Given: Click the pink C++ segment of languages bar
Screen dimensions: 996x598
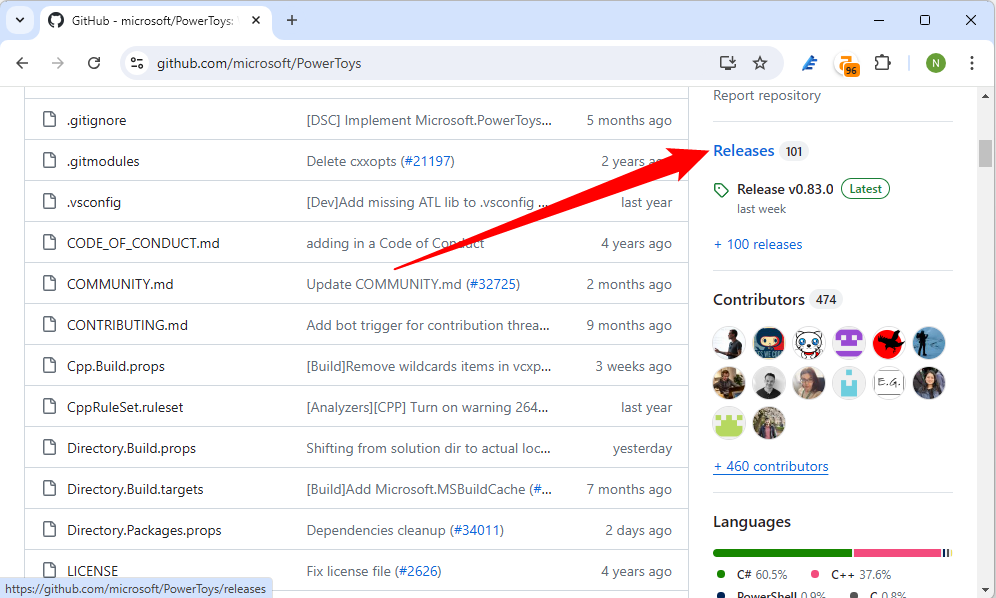Looking at the screenshot, I should (897, 553).
